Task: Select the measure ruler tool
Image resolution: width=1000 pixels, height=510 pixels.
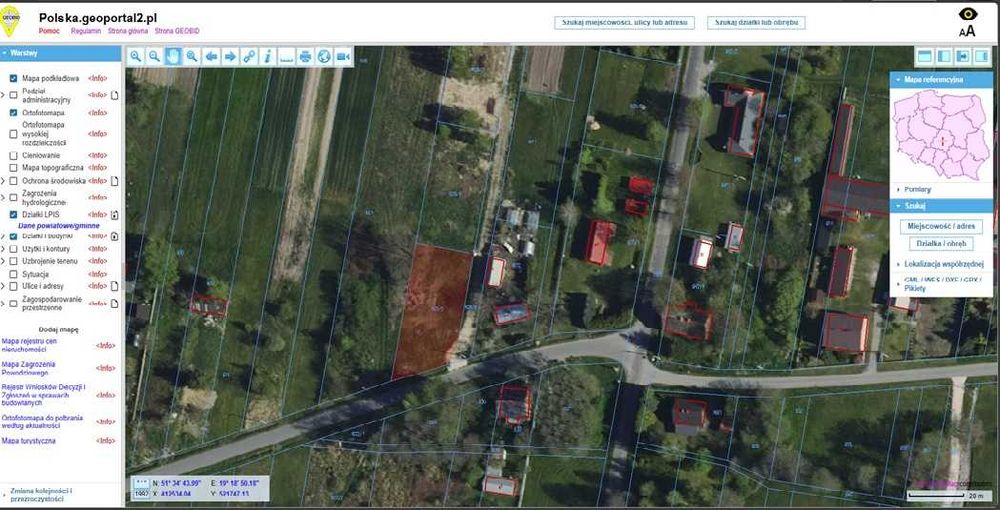Action: pos(287,56)
